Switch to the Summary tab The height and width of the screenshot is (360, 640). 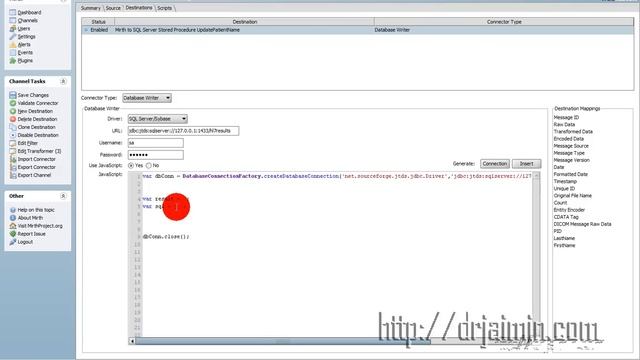coord(90,8)
